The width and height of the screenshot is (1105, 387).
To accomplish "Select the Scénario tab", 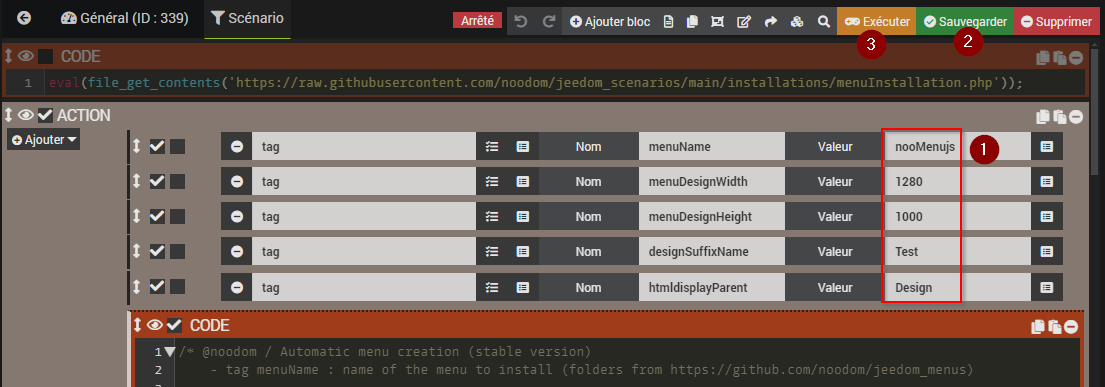I will coord(247,19).
